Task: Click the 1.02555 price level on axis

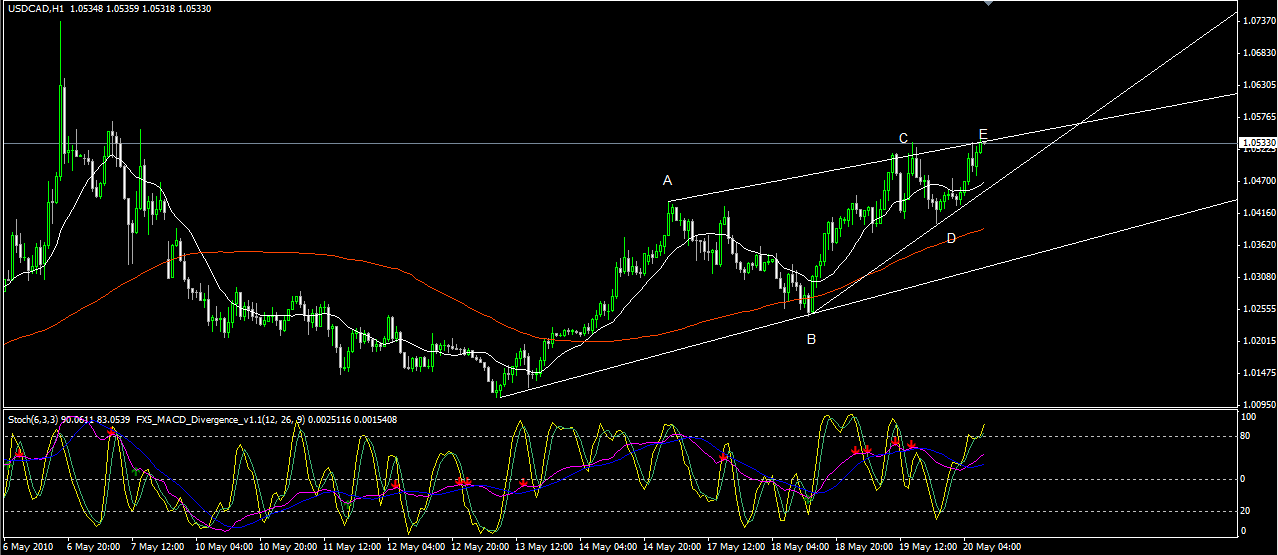Action: point(1258,308)
